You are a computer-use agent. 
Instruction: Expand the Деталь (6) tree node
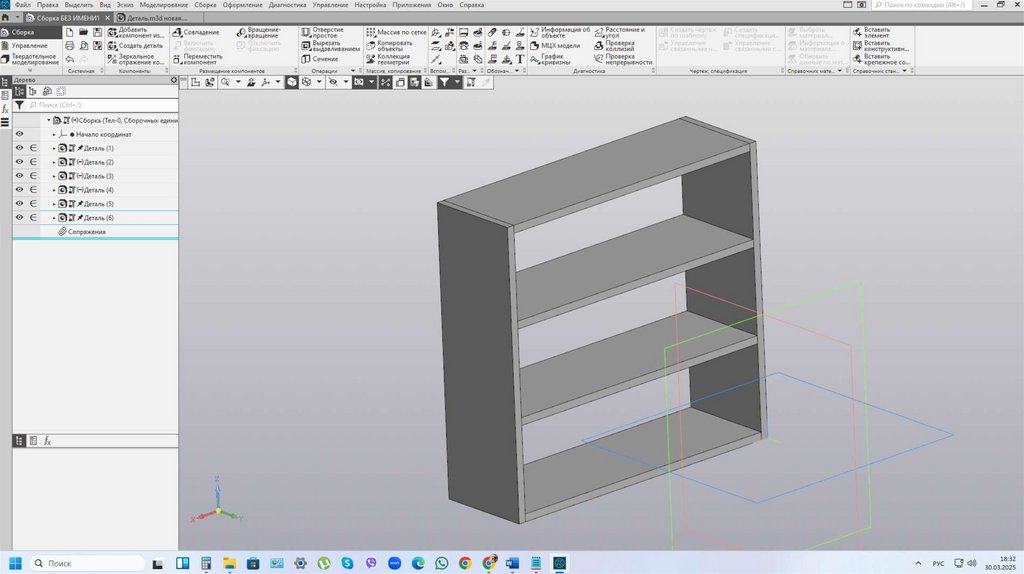(x=54, y=218)
